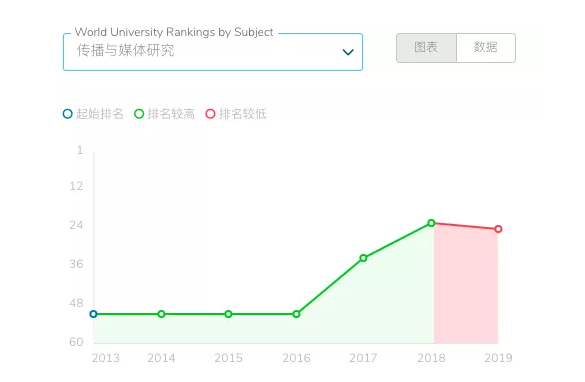Click the green 2018 peak data point
The image size is (585, 382).
(x=431, y=223)
